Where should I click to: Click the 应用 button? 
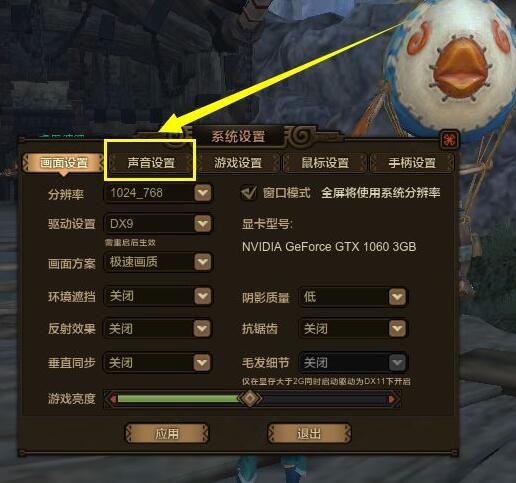(x=167, y=433)
